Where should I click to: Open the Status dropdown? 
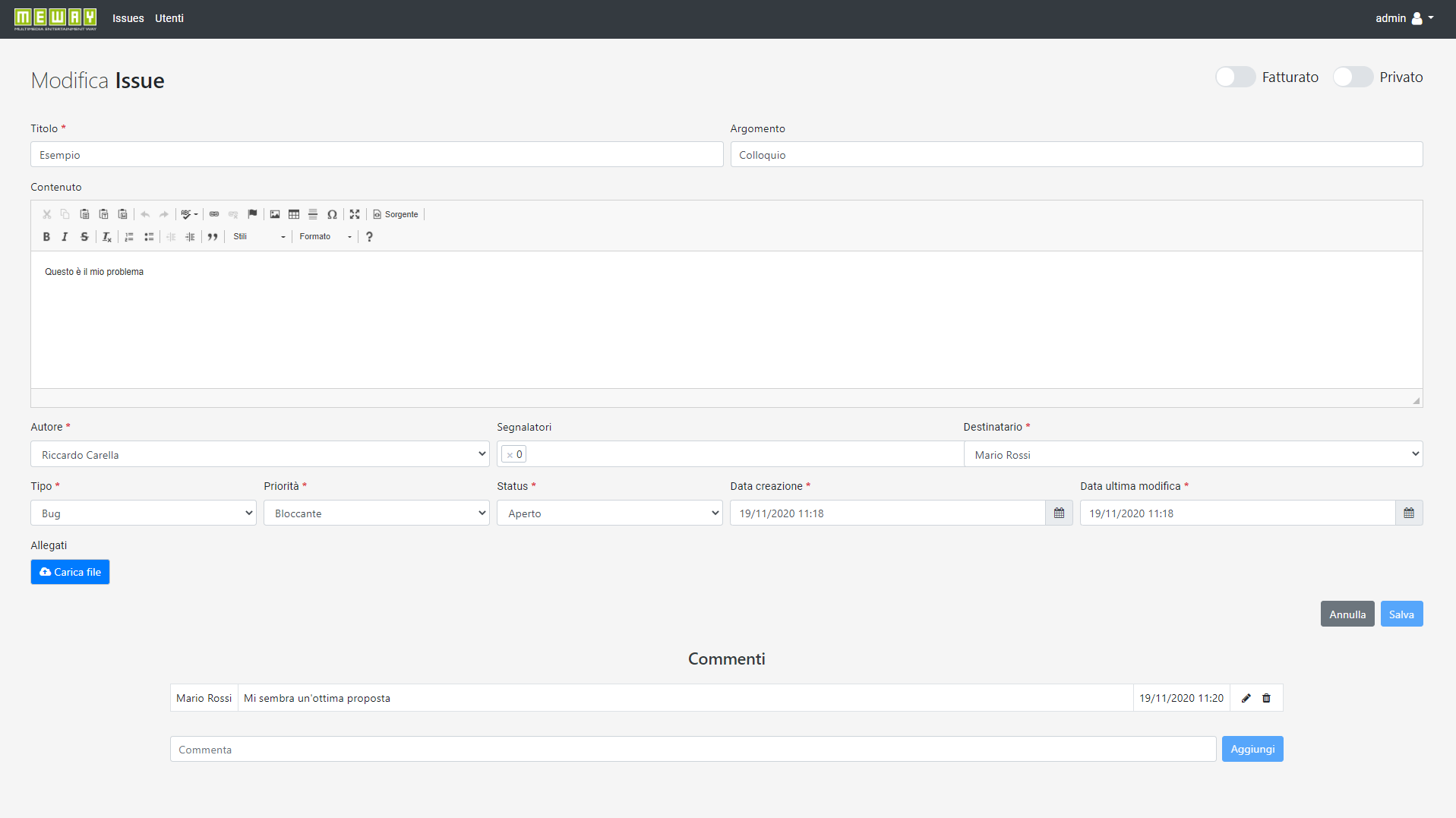click(609, 513)
